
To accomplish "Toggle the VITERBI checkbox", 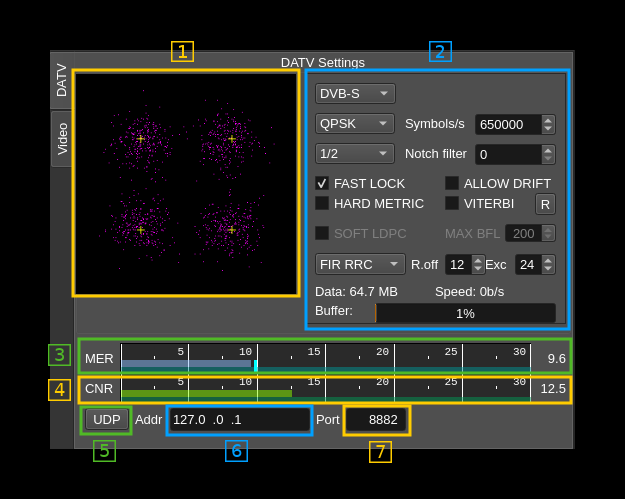I will (x=452, y=203).
